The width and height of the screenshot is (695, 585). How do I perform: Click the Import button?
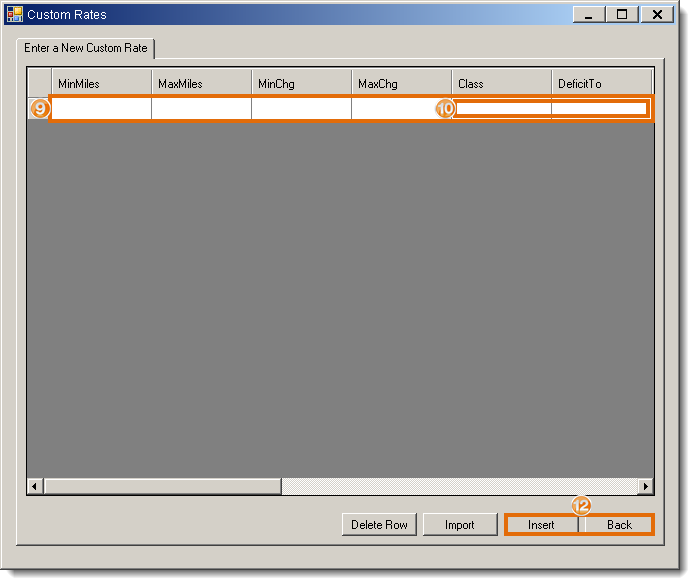click(460, 525)
